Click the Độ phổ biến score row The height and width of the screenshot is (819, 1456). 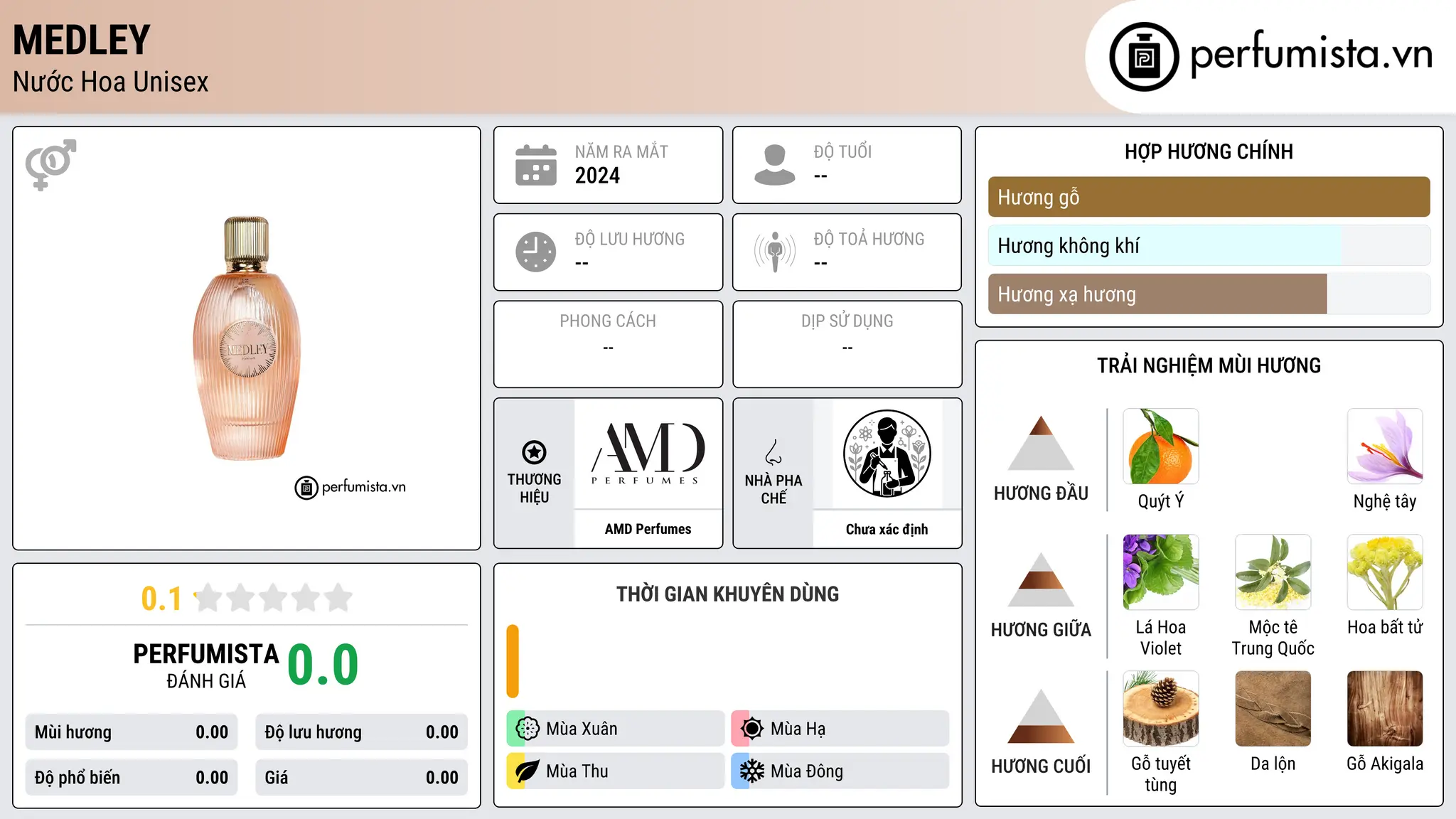coord(132,778)
